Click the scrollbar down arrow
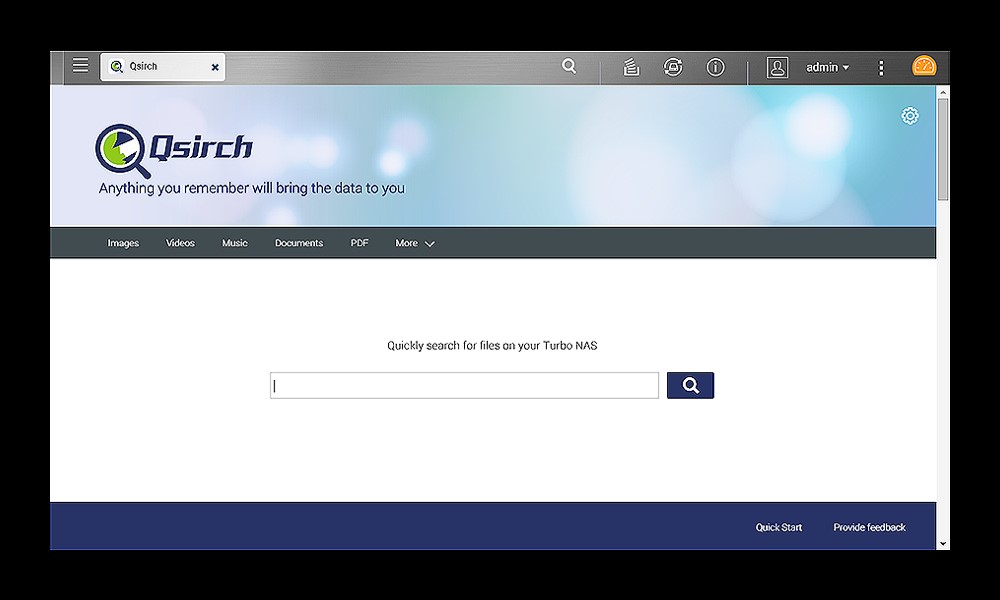1000x600 pixels. click(943, 544)
